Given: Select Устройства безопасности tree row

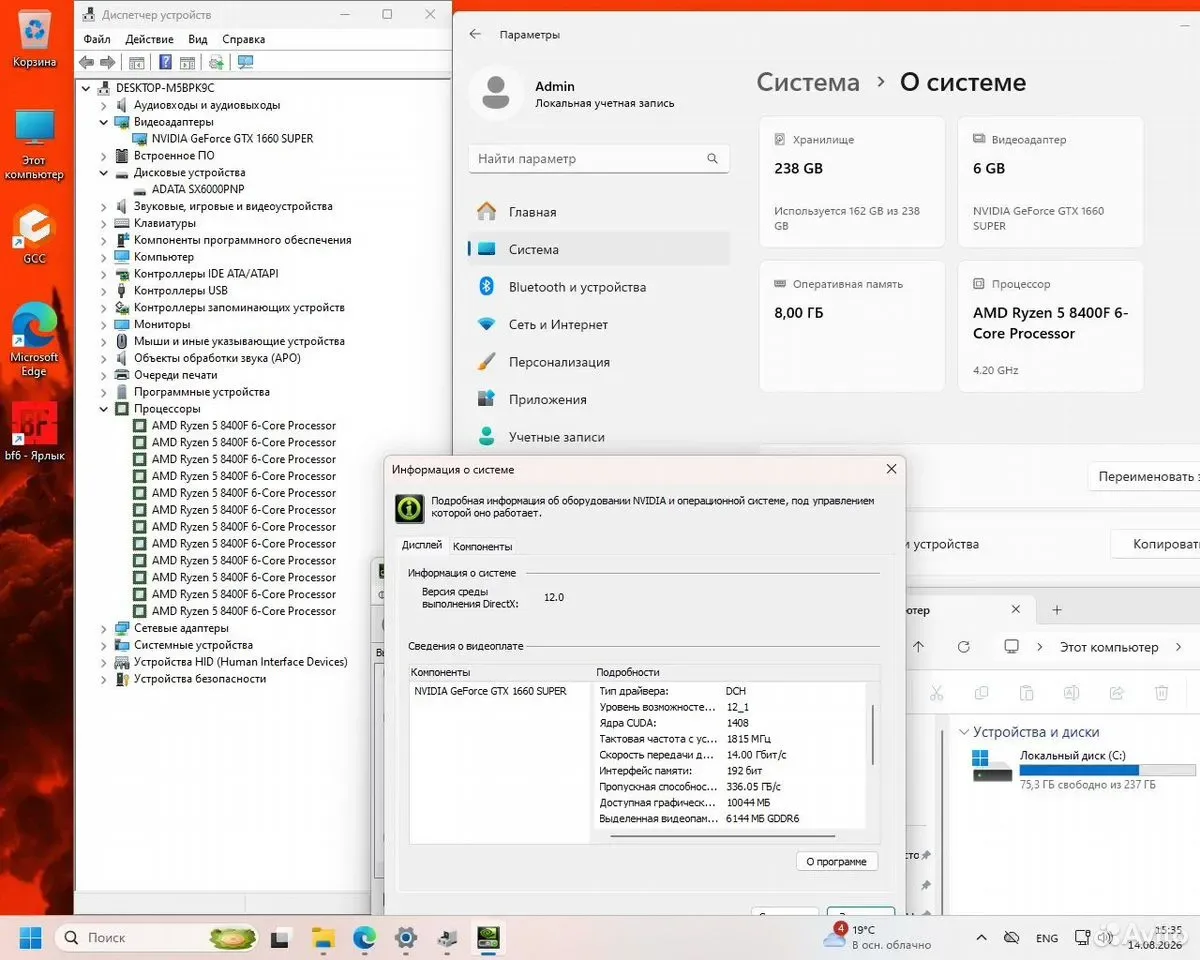Looking at the screenshot, I should 200,678.
